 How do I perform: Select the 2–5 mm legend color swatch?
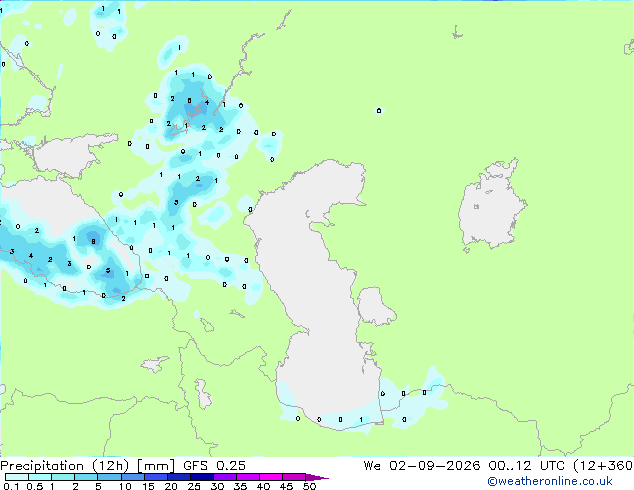86,477
